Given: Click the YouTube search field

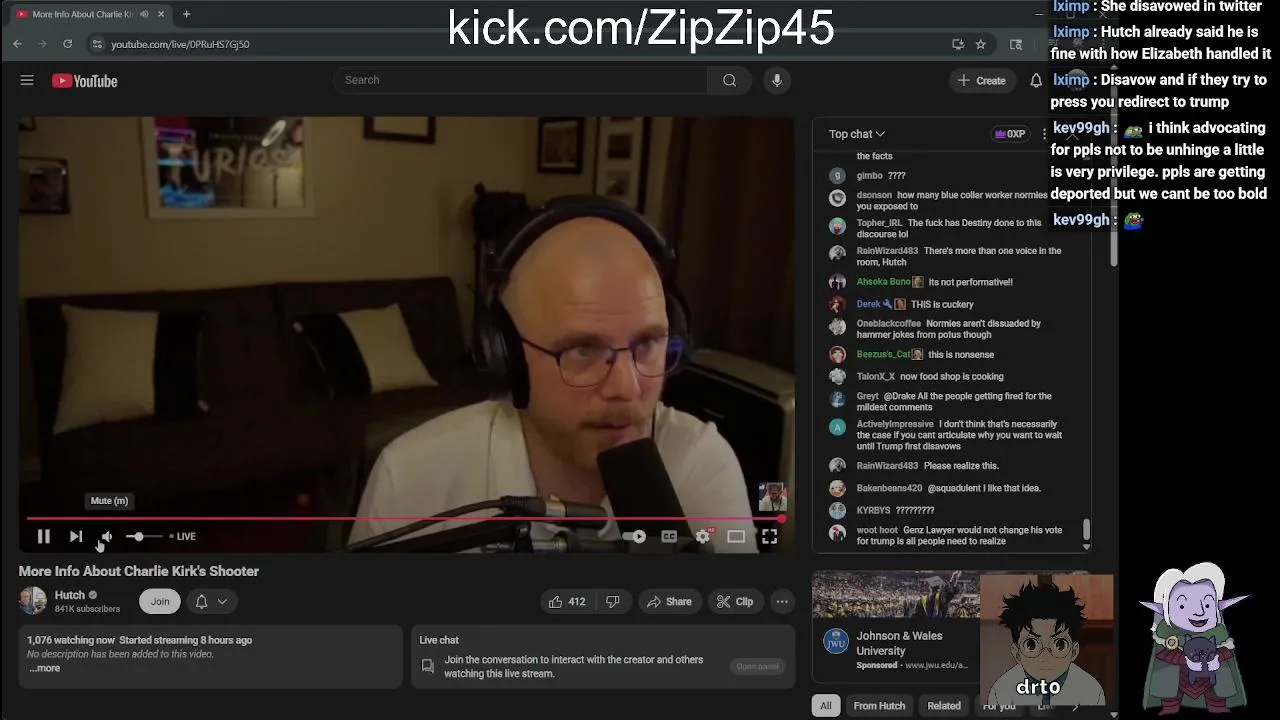Looking at the screenshot, I should point(520,80).
